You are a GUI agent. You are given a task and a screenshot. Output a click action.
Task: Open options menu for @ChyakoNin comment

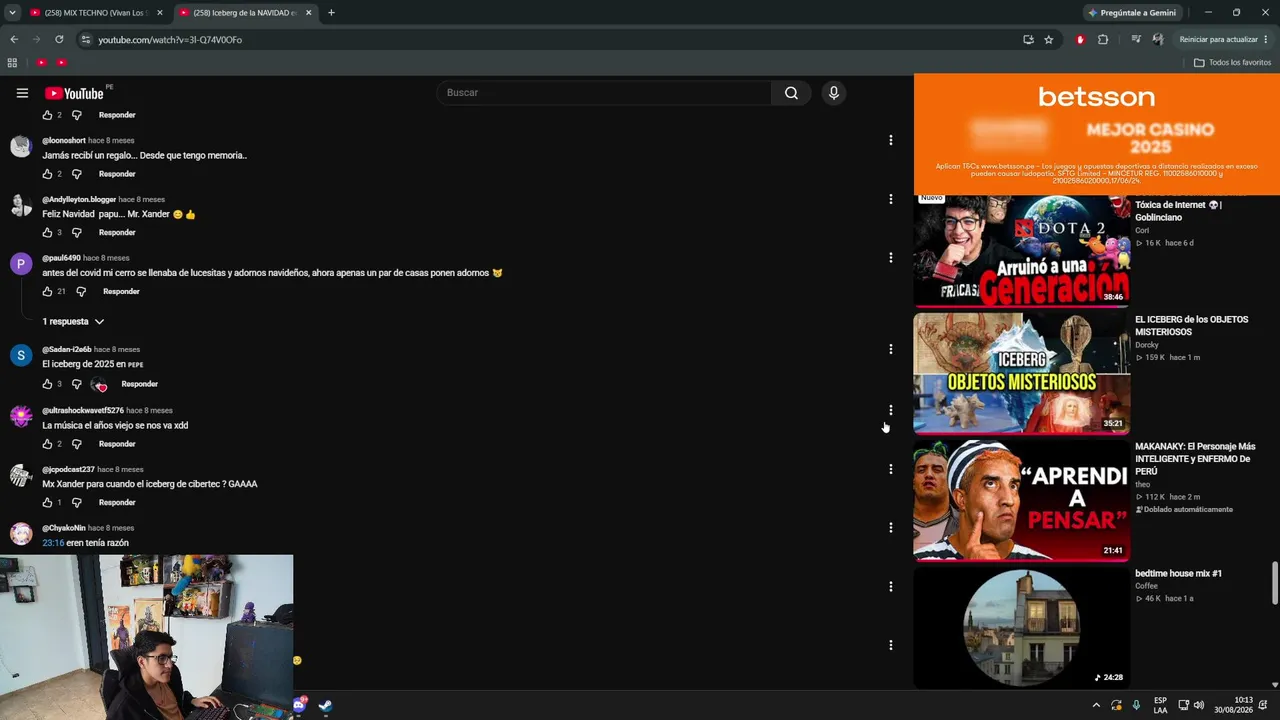pos(890,528)
